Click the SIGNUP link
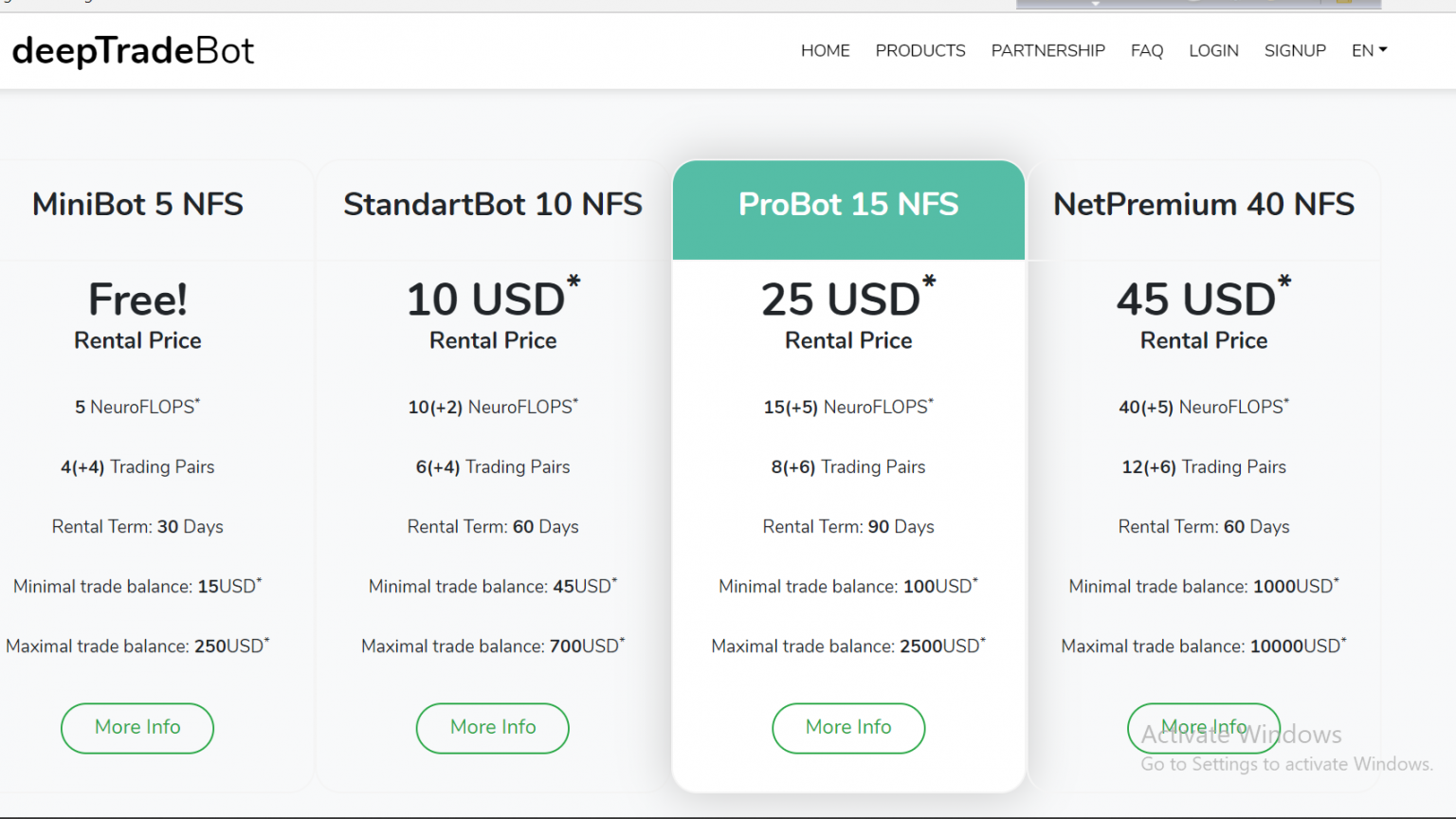 click(x=1294, y=51)
